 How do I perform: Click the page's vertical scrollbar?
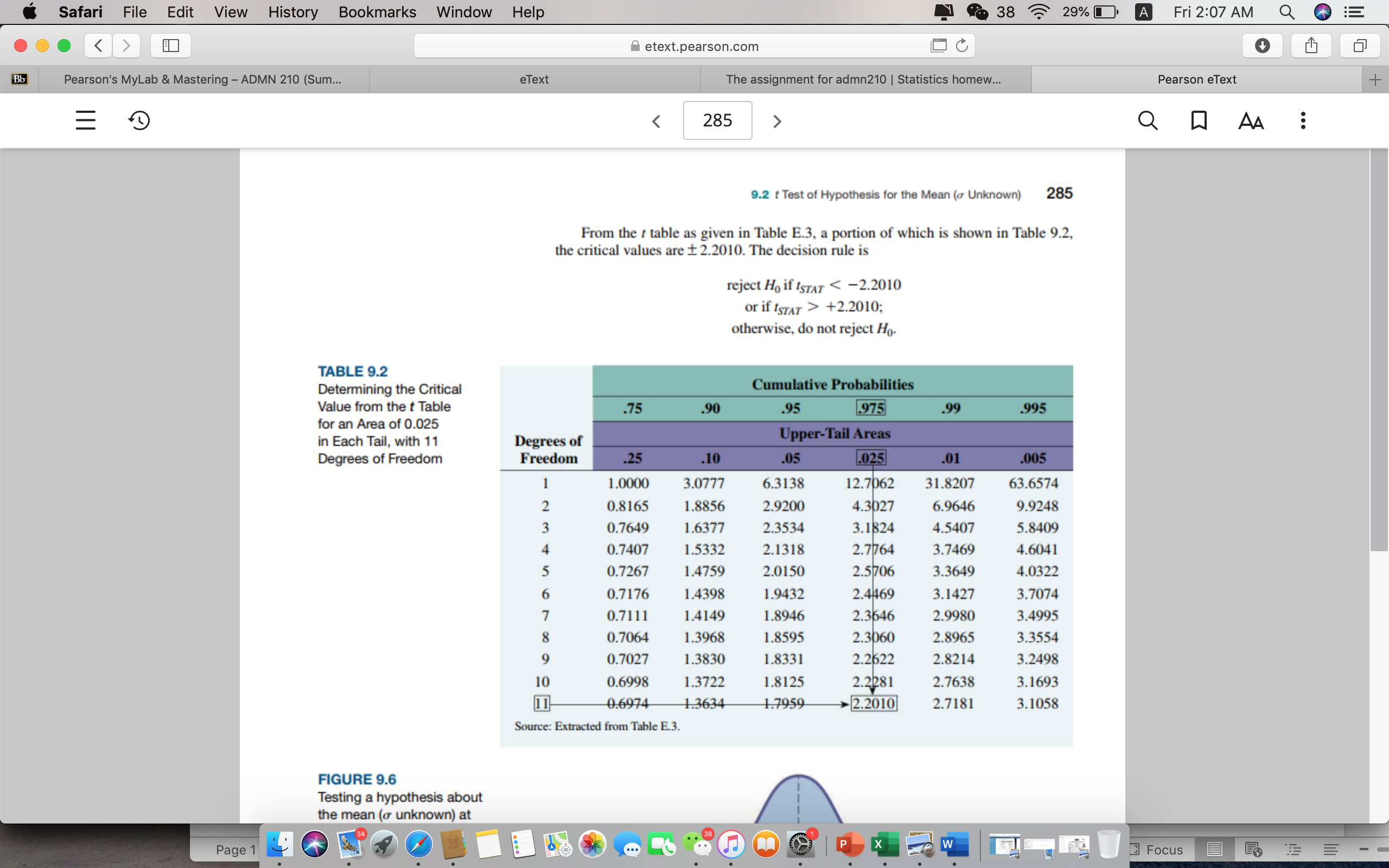tap(1379, 349)
